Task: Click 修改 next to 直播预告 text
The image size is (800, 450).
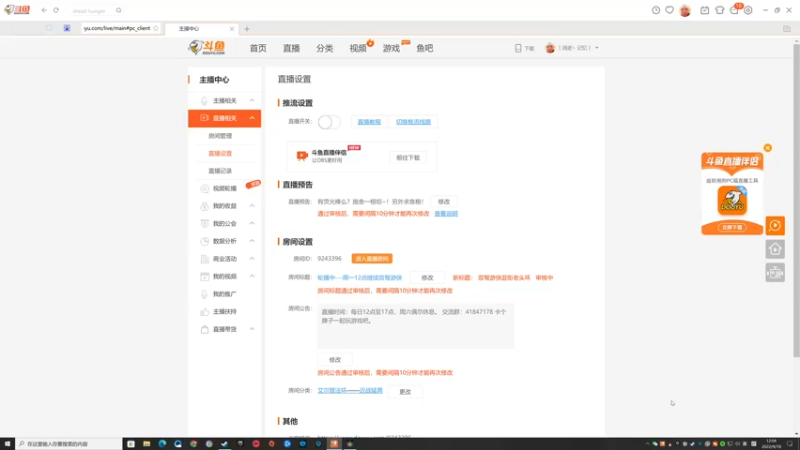Action: (x=444, y=202)
